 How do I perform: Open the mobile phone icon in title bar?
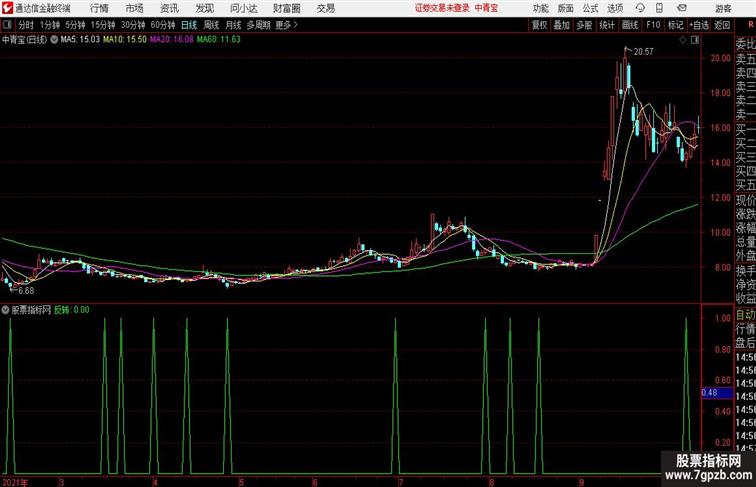coord(659,8)
